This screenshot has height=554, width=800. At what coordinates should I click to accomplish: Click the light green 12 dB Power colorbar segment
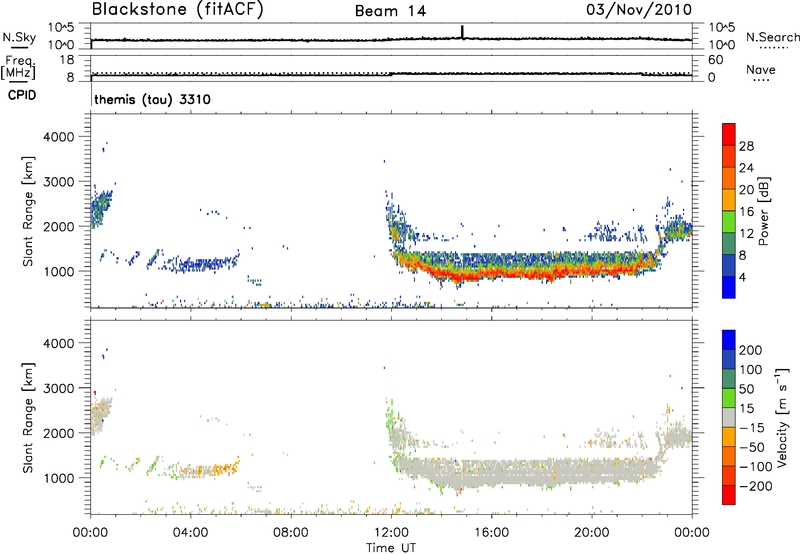(x=729, y=222)
